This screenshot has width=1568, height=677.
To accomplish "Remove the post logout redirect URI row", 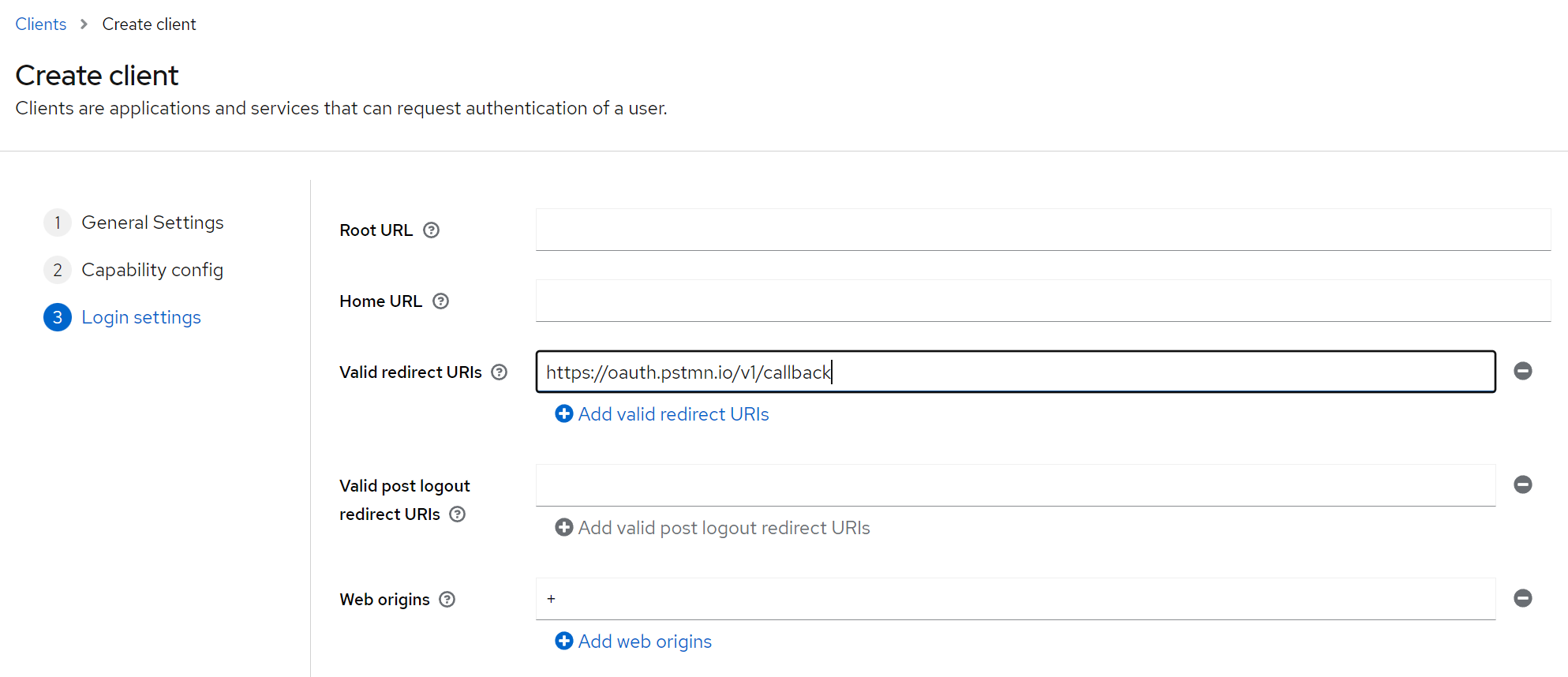I will [1523, 484].
